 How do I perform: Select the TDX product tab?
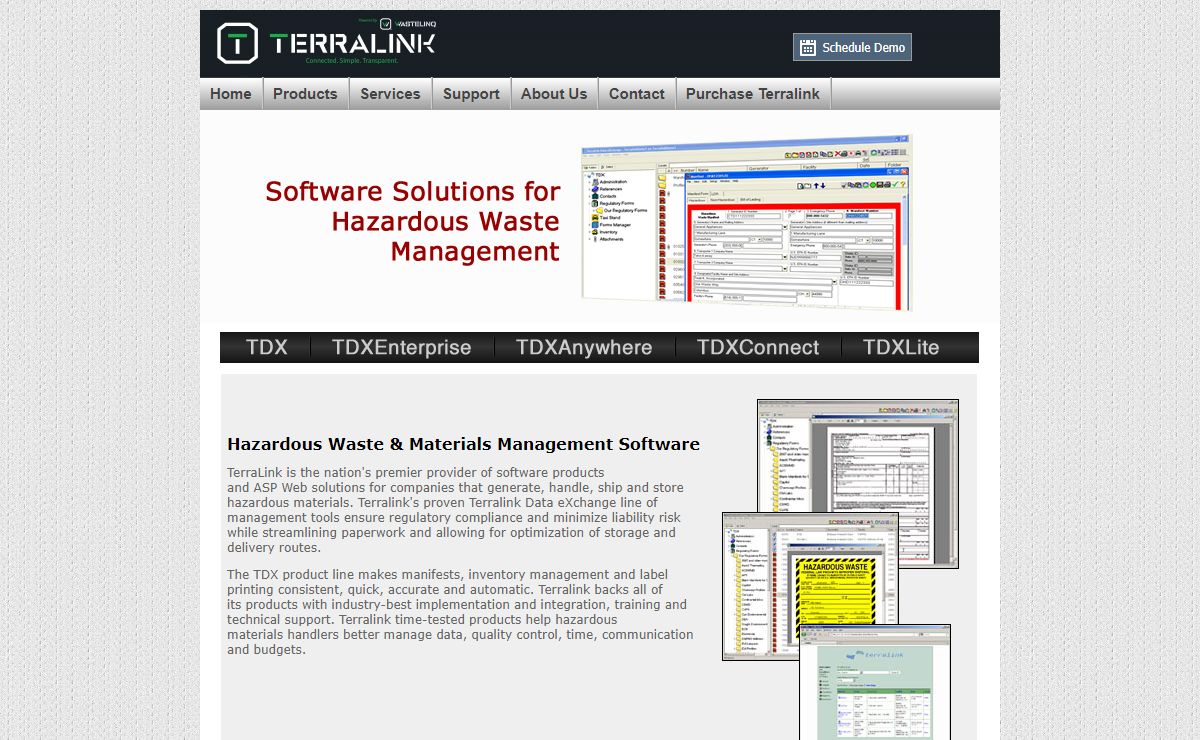click(266, 347)
